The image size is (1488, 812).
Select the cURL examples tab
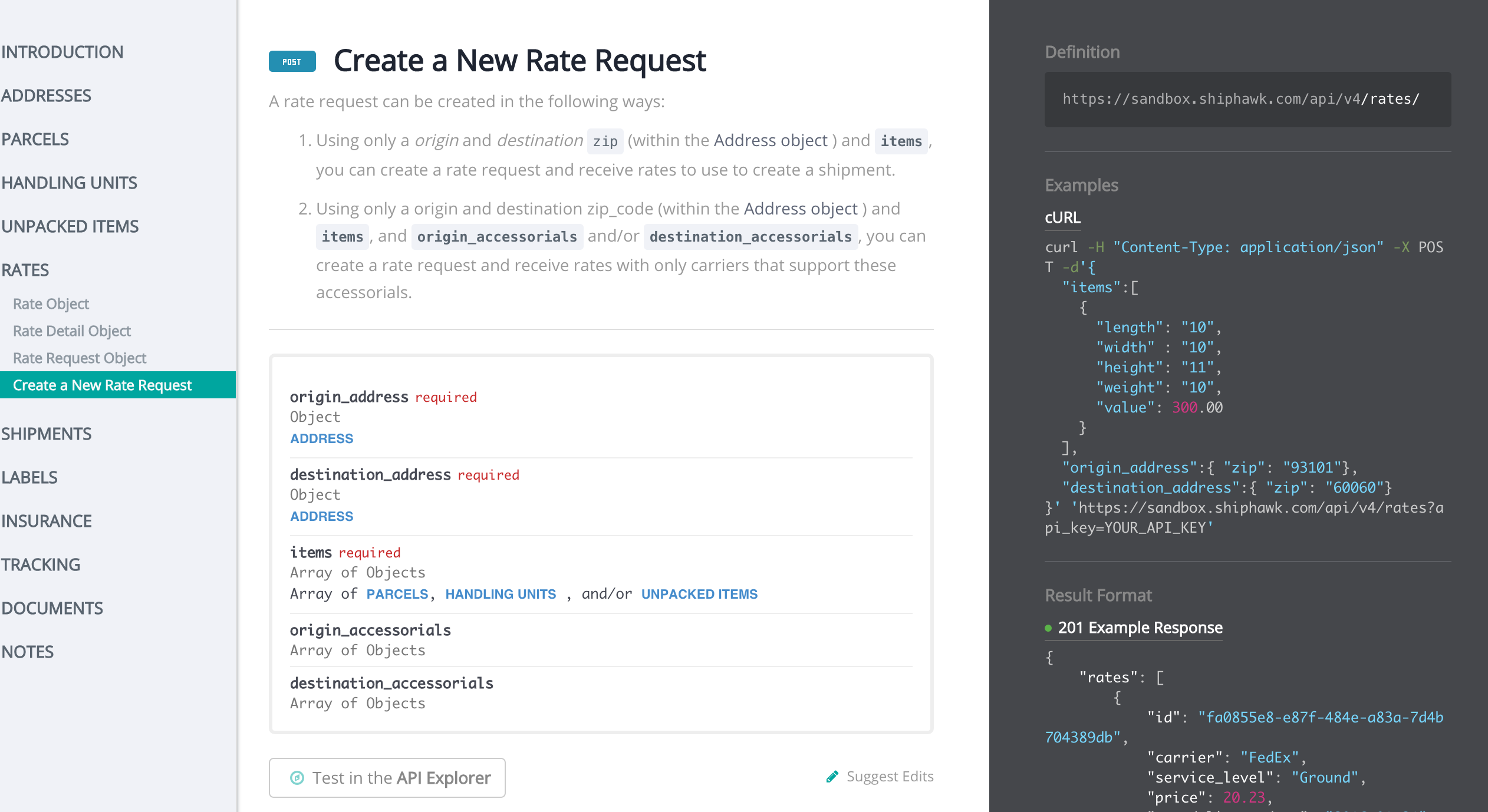pos(1062,217)
